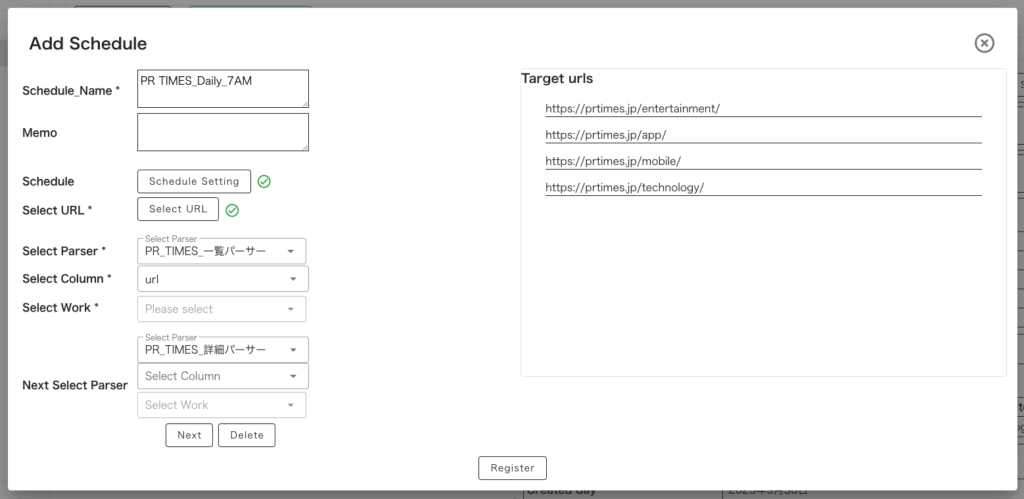Click the Next button

coord(189,435)
